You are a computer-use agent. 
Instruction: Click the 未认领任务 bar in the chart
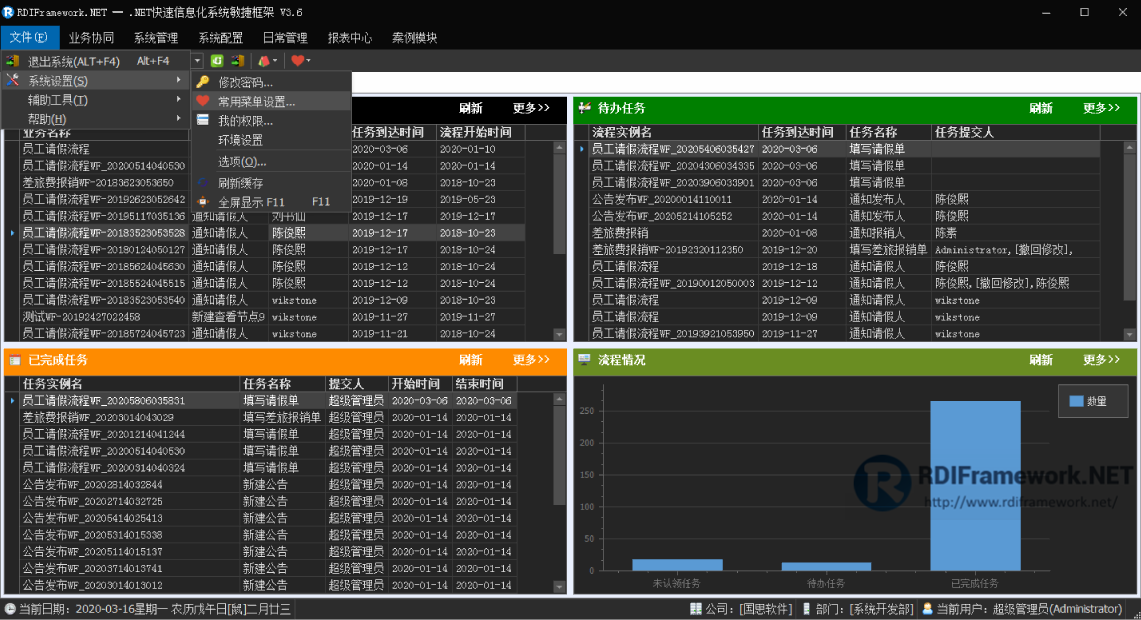[x=677, y=565]
